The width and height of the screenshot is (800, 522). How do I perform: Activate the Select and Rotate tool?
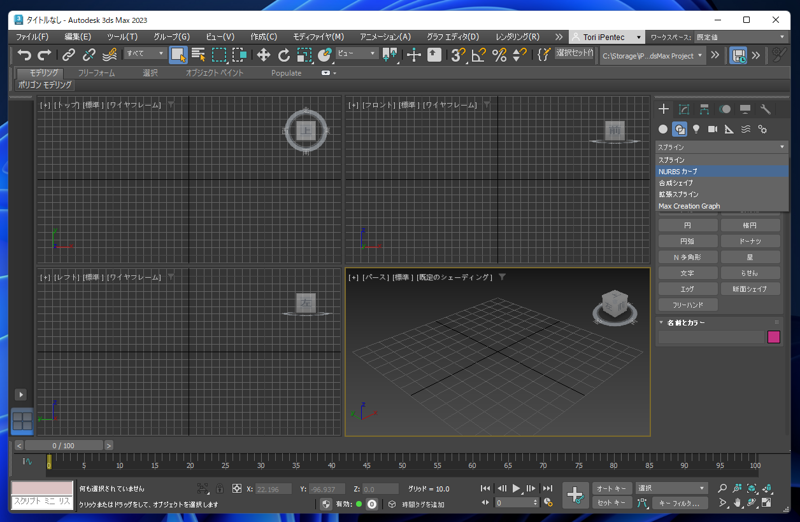(x=284, y=55)
